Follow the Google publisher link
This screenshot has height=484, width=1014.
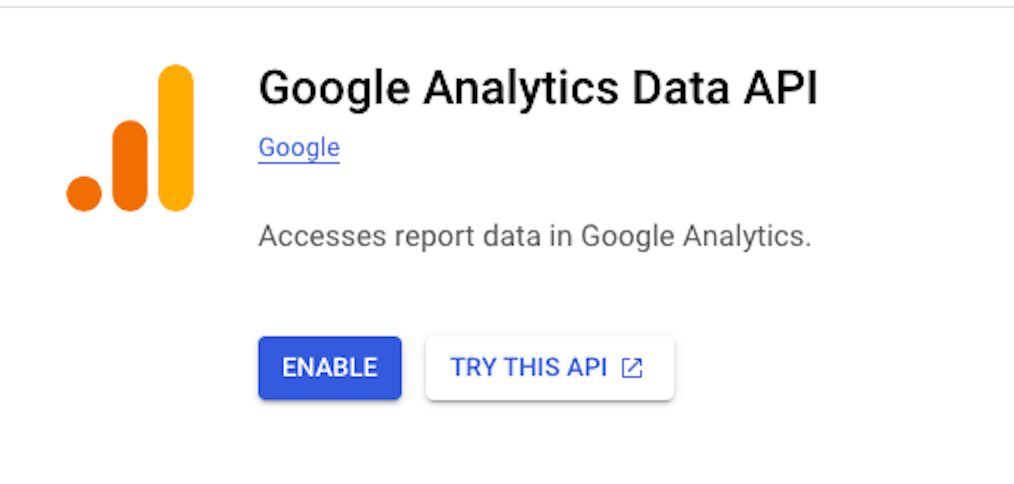[x=299, y=148]
